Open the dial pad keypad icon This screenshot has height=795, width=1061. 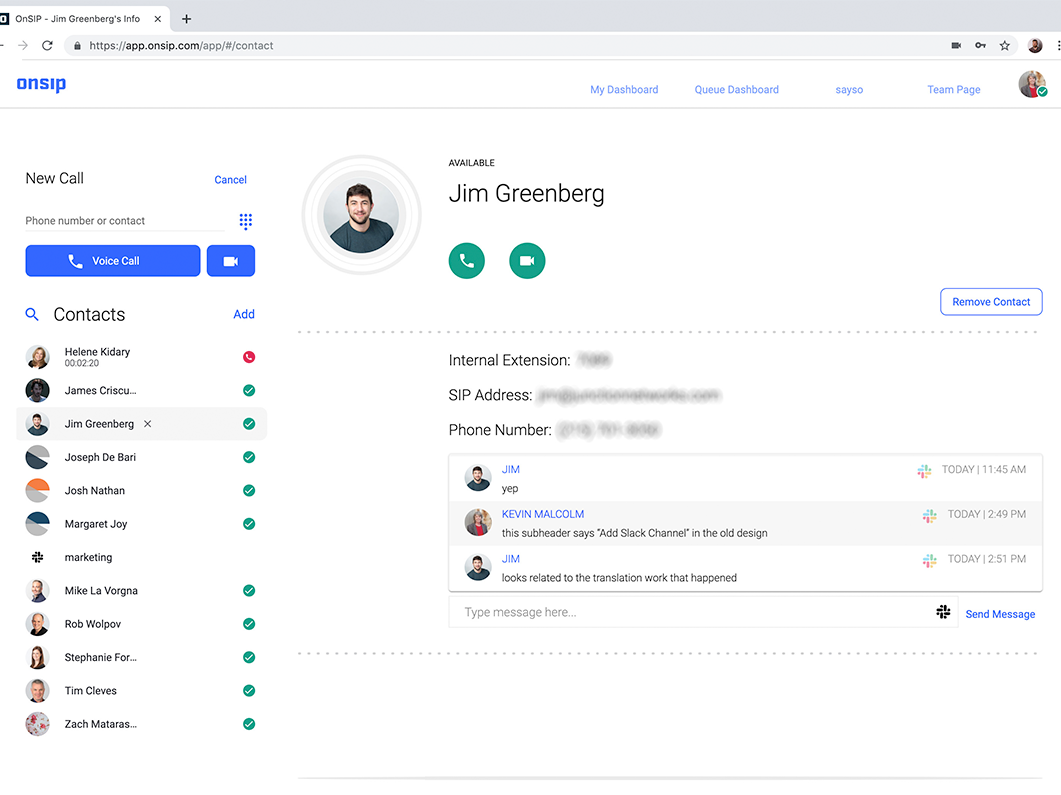(245, 221)
